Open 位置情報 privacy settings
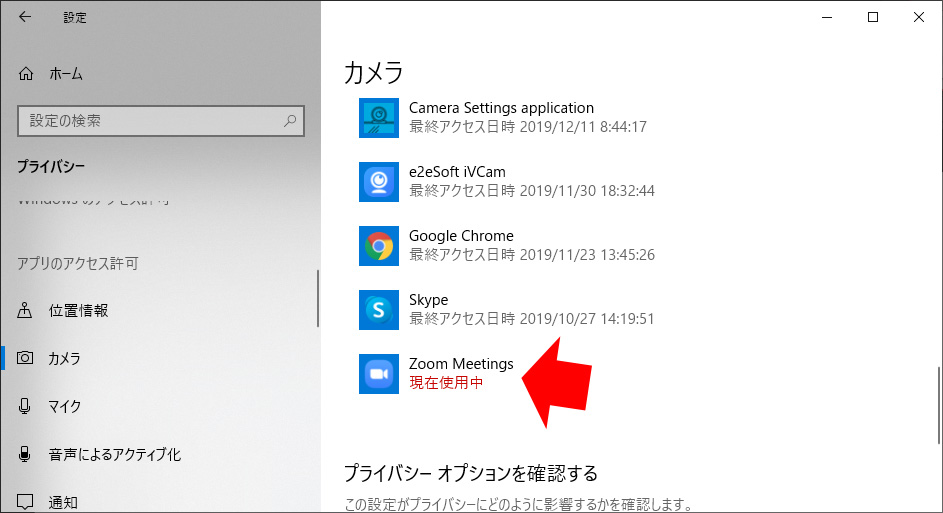Viewport: 943px width, 513px height. point(78,310)
